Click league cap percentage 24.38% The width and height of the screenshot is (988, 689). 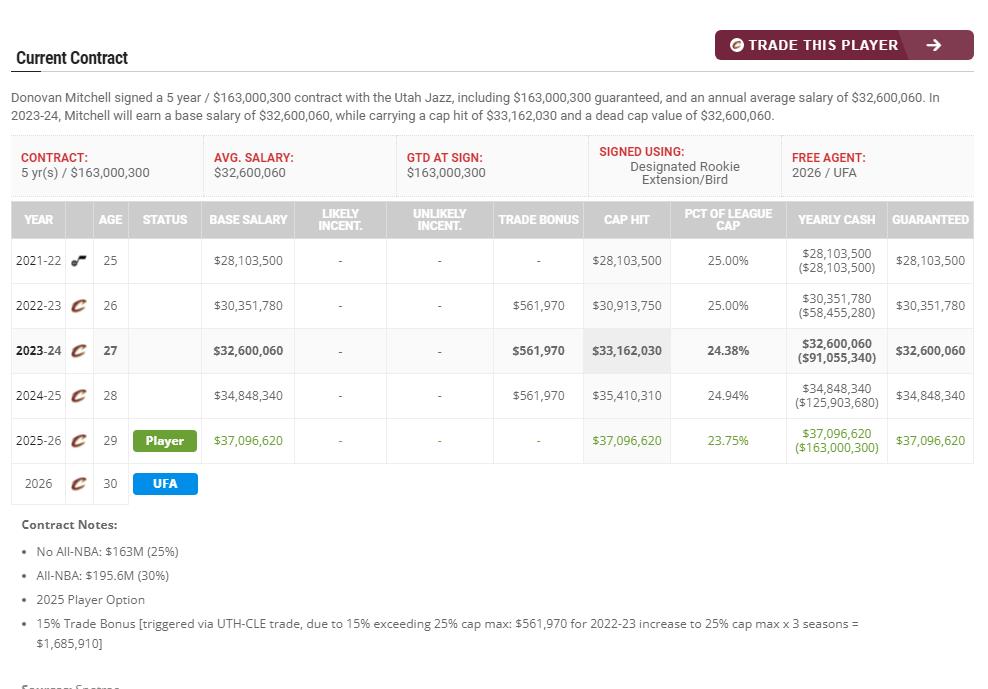point(728,350)
